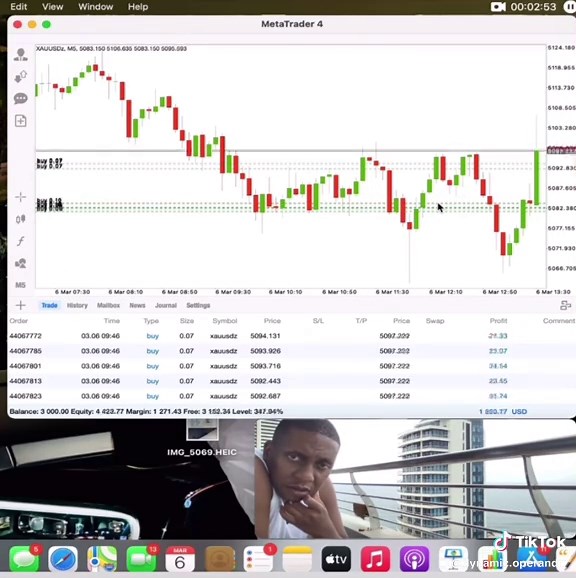
Task: Open the Edit menu
Action: click(18, 7)
